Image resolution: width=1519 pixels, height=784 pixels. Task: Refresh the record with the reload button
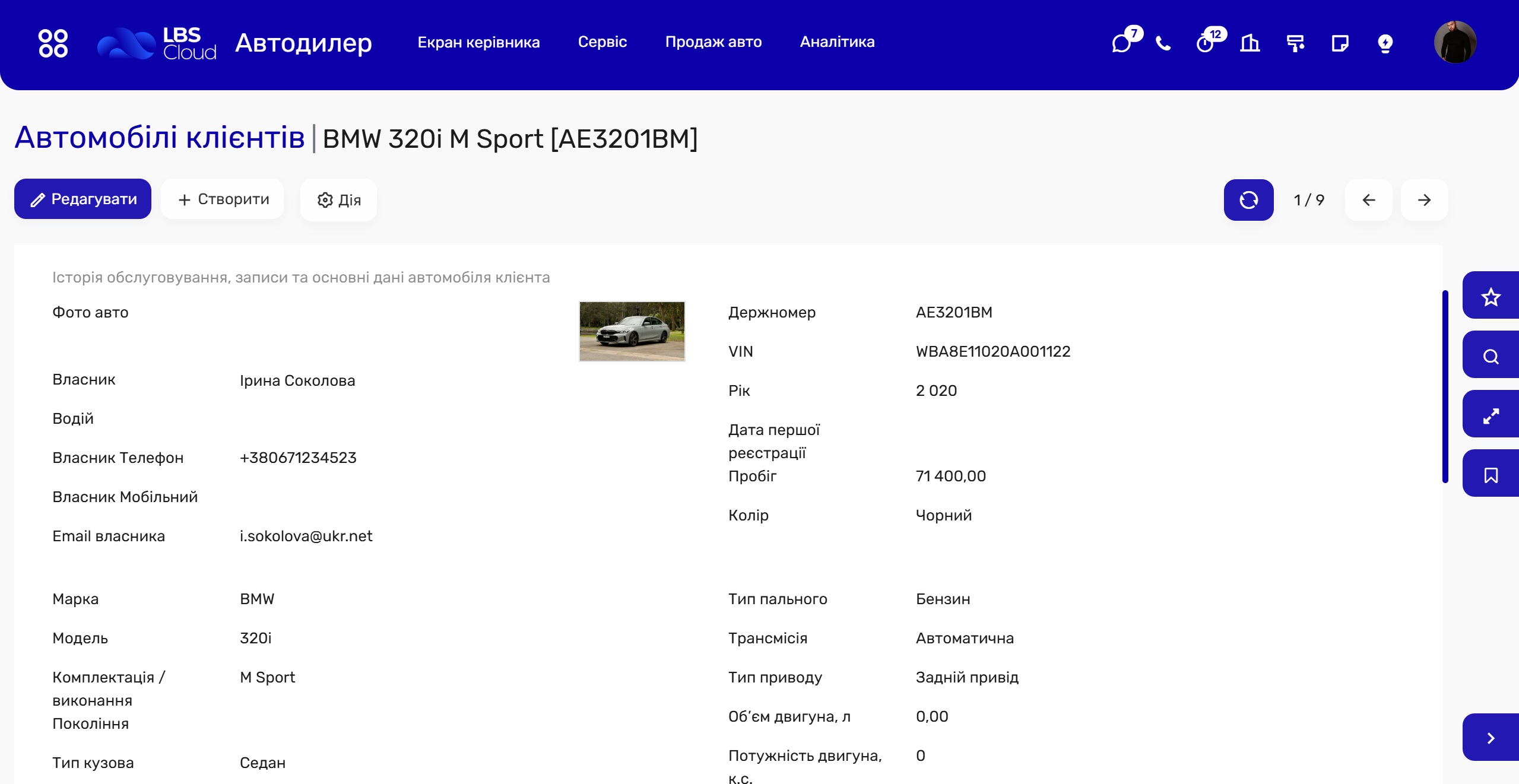1249,200
